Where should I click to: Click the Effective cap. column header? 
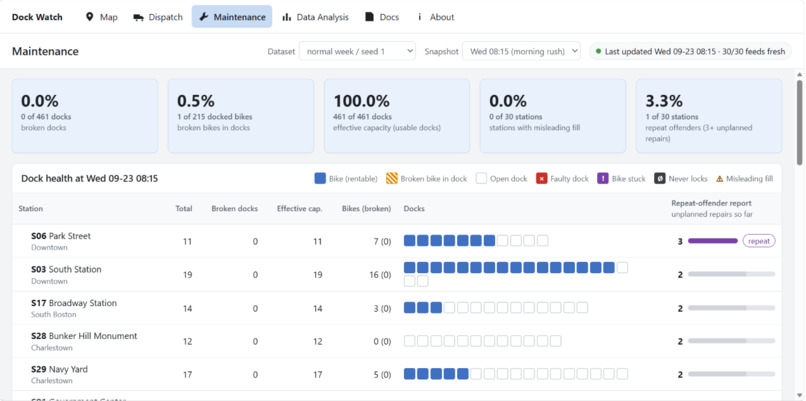tap(300, 209)
